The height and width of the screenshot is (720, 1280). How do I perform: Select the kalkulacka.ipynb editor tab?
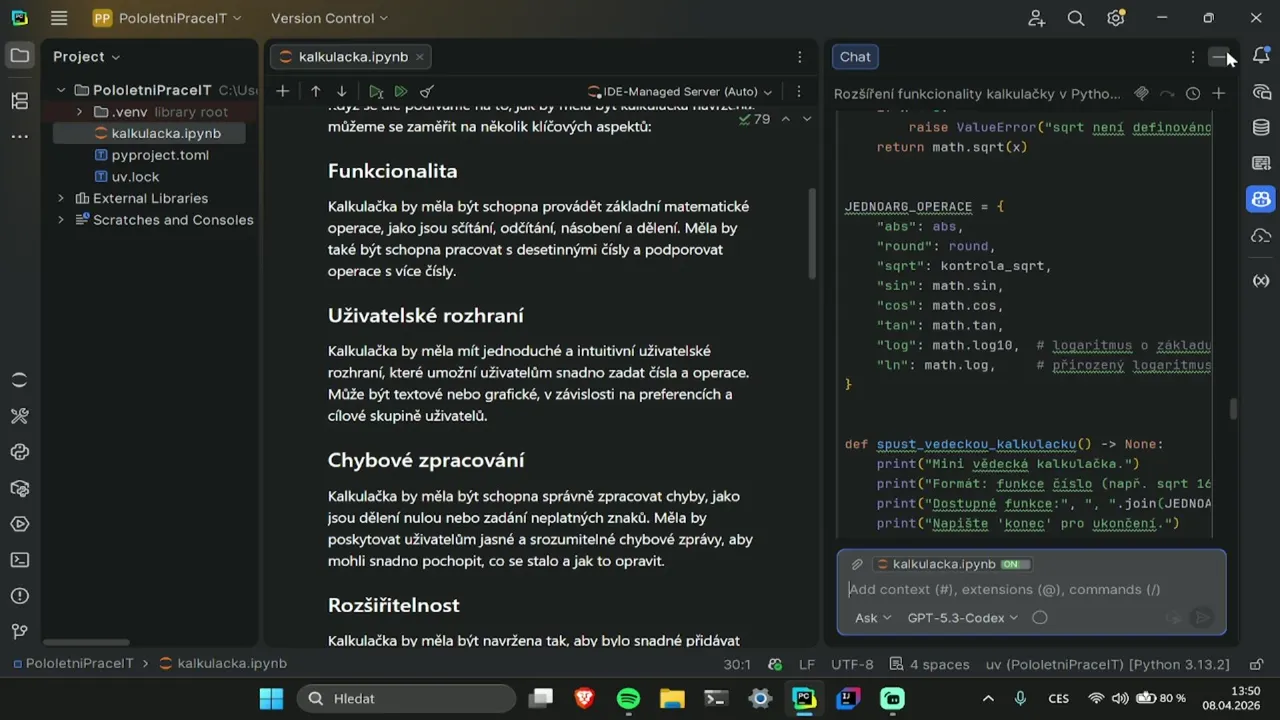[x=353, y=57]
